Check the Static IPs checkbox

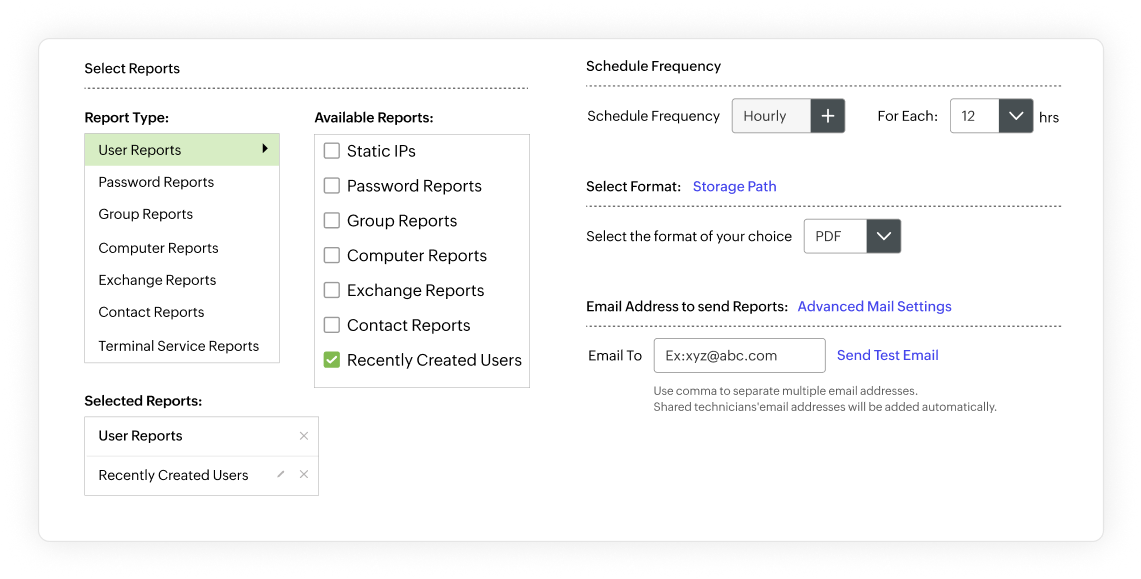click(331, 150)
